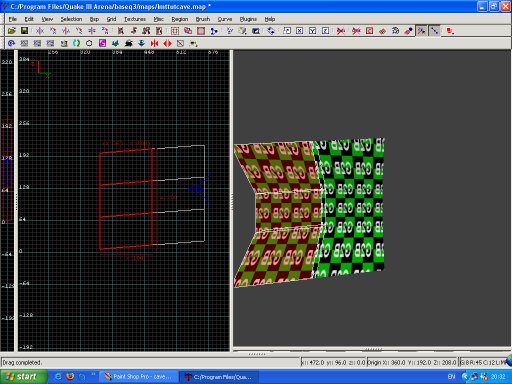Enable free rotation mode

tap(271, 31)
